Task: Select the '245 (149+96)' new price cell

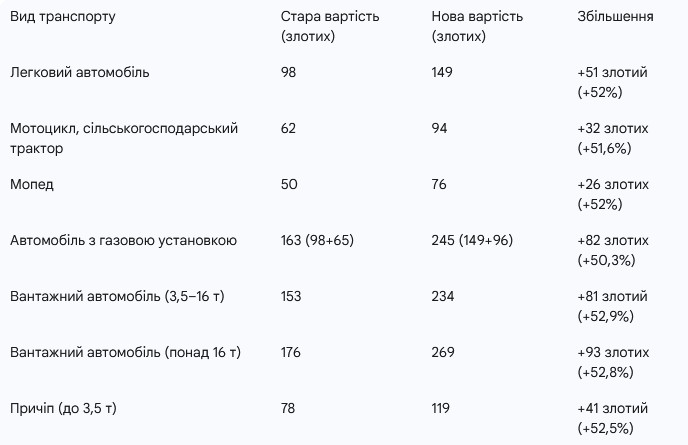Action: 472,240
